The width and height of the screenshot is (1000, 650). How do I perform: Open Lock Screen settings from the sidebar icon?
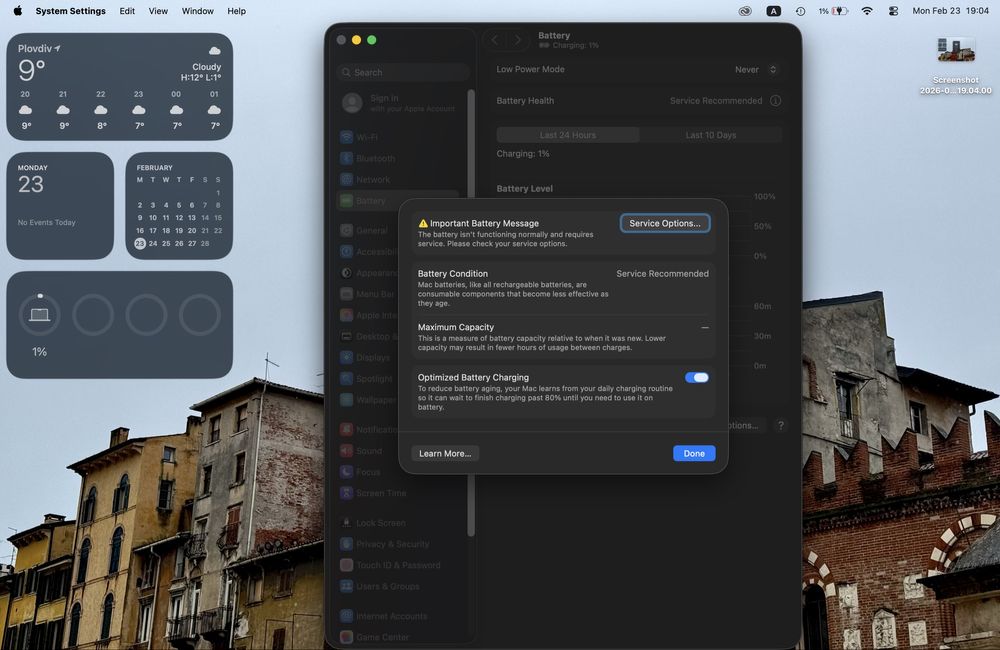point(346,522)
